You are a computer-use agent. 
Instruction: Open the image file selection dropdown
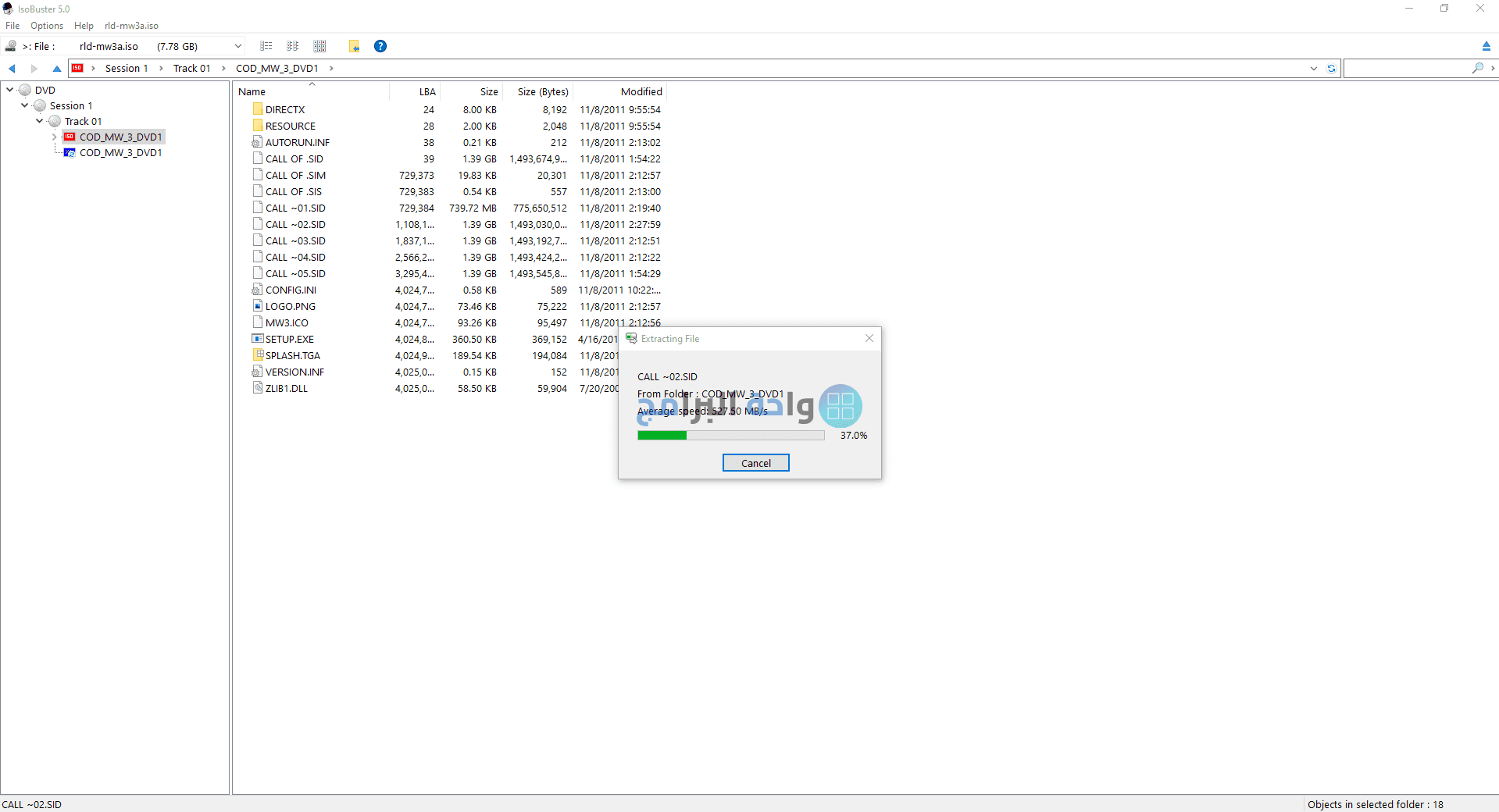pos(237,46)
